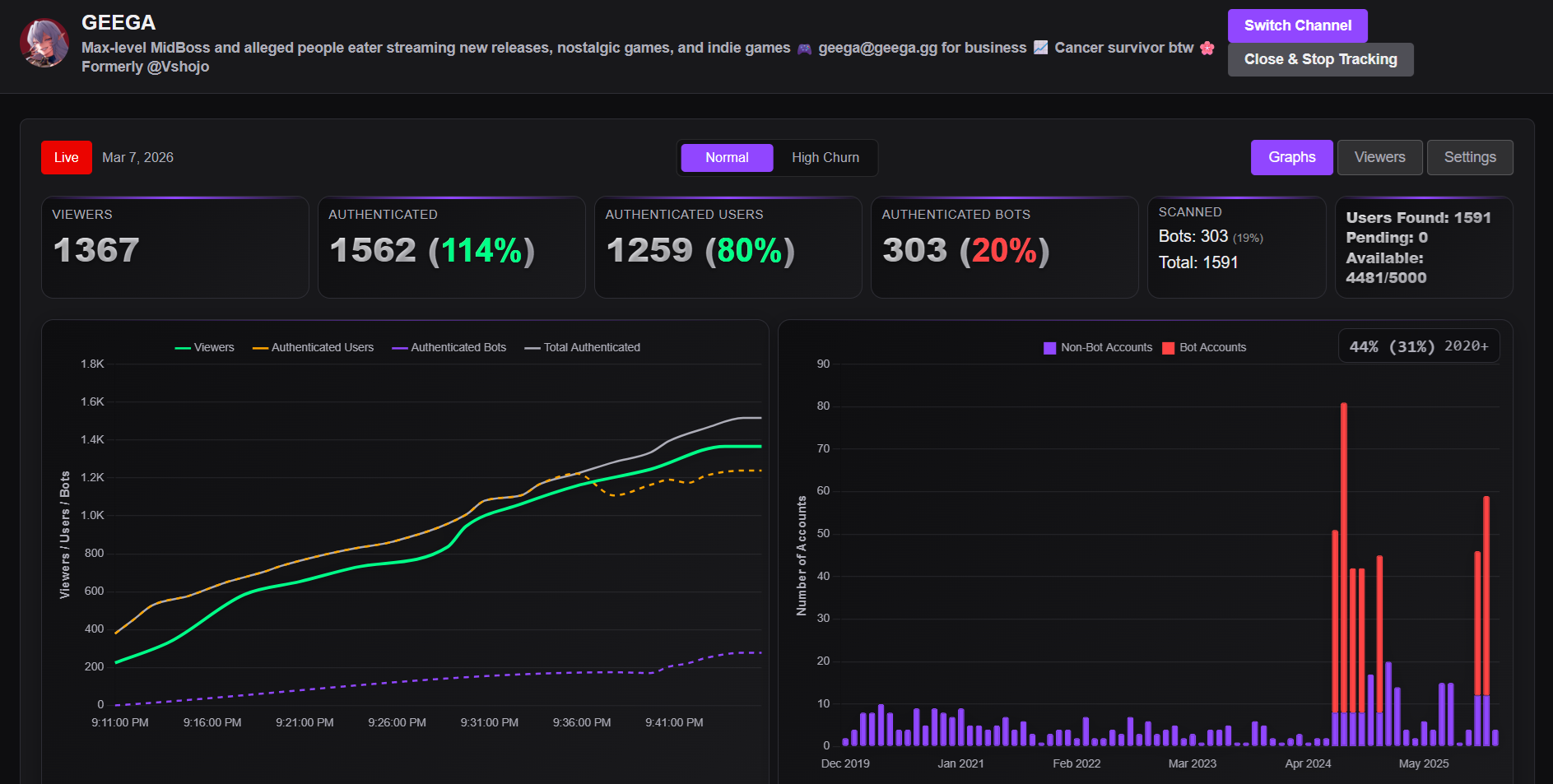
Task: Open the Viewers tab
Action: [1379, 157]
